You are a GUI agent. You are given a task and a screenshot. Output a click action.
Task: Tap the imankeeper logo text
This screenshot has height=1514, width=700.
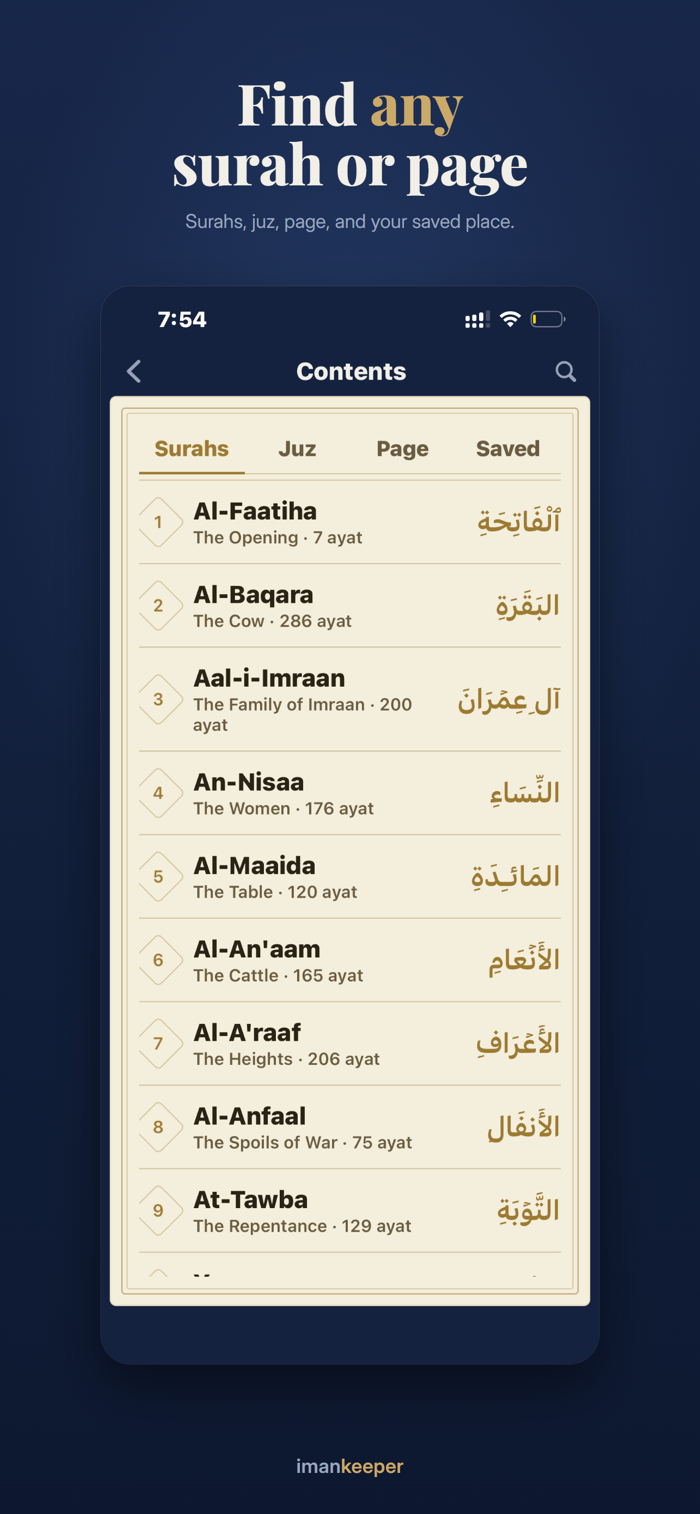[x=350, y=1466]
